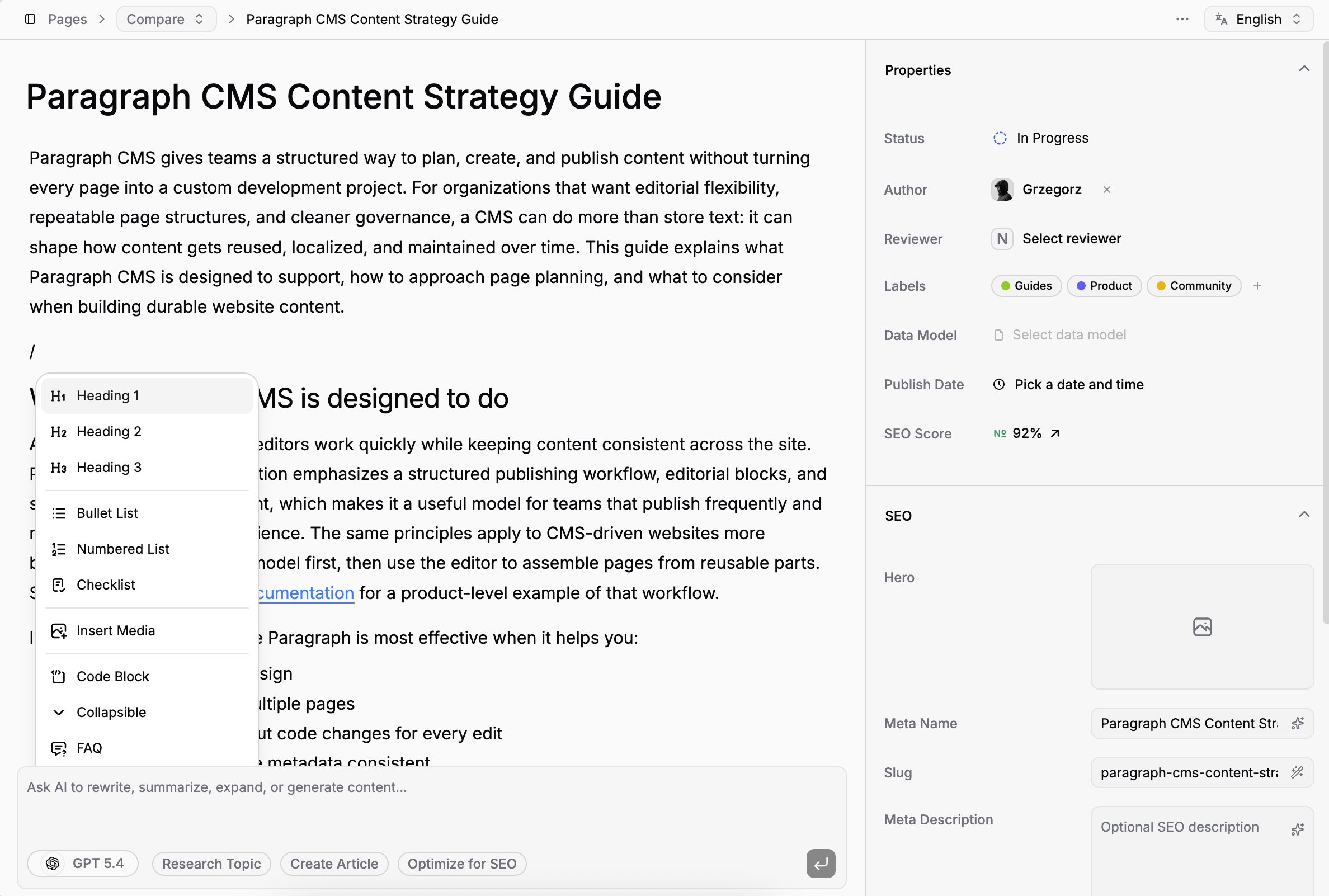Go to Pages in breadcrumb
The height and width of the screenshot is (896, 1329).
pos(68,19)
